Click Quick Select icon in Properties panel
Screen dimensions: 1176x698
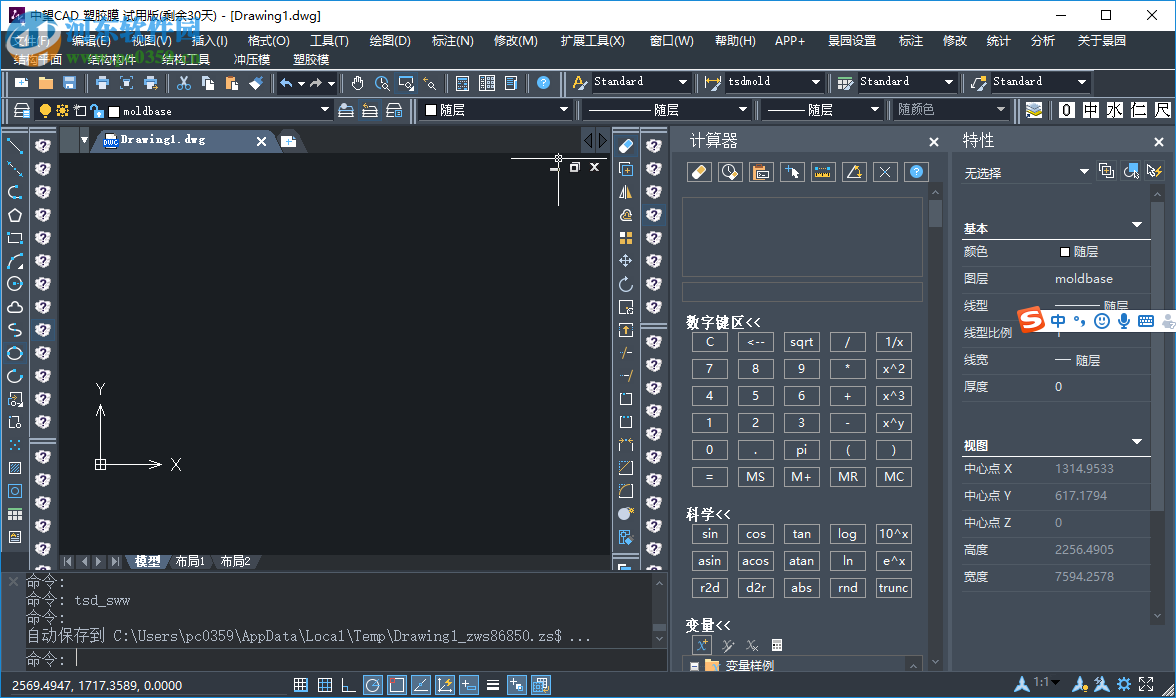pos(1155,171)
